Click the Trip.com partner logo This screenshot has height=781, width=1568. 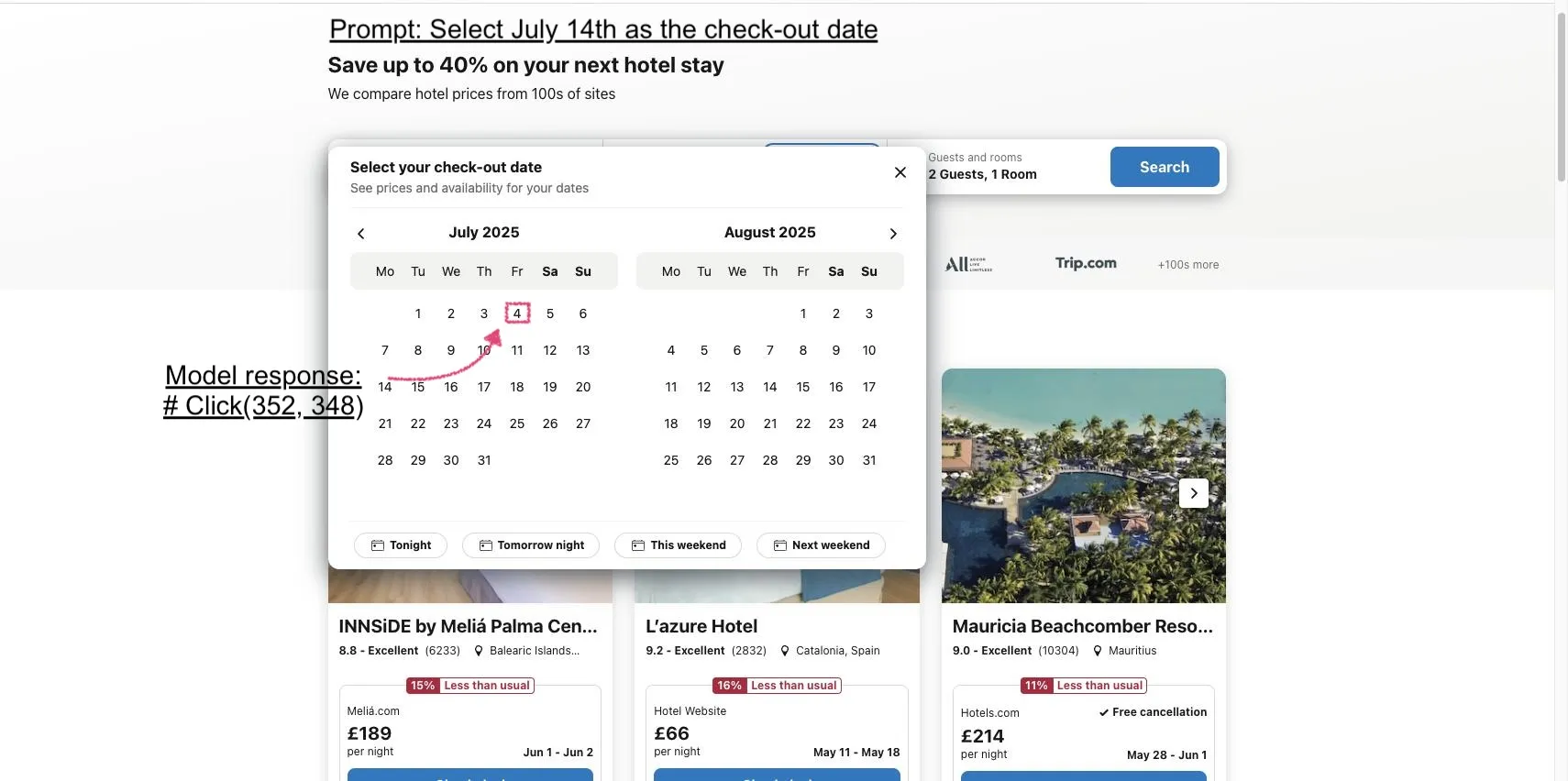1086,263
